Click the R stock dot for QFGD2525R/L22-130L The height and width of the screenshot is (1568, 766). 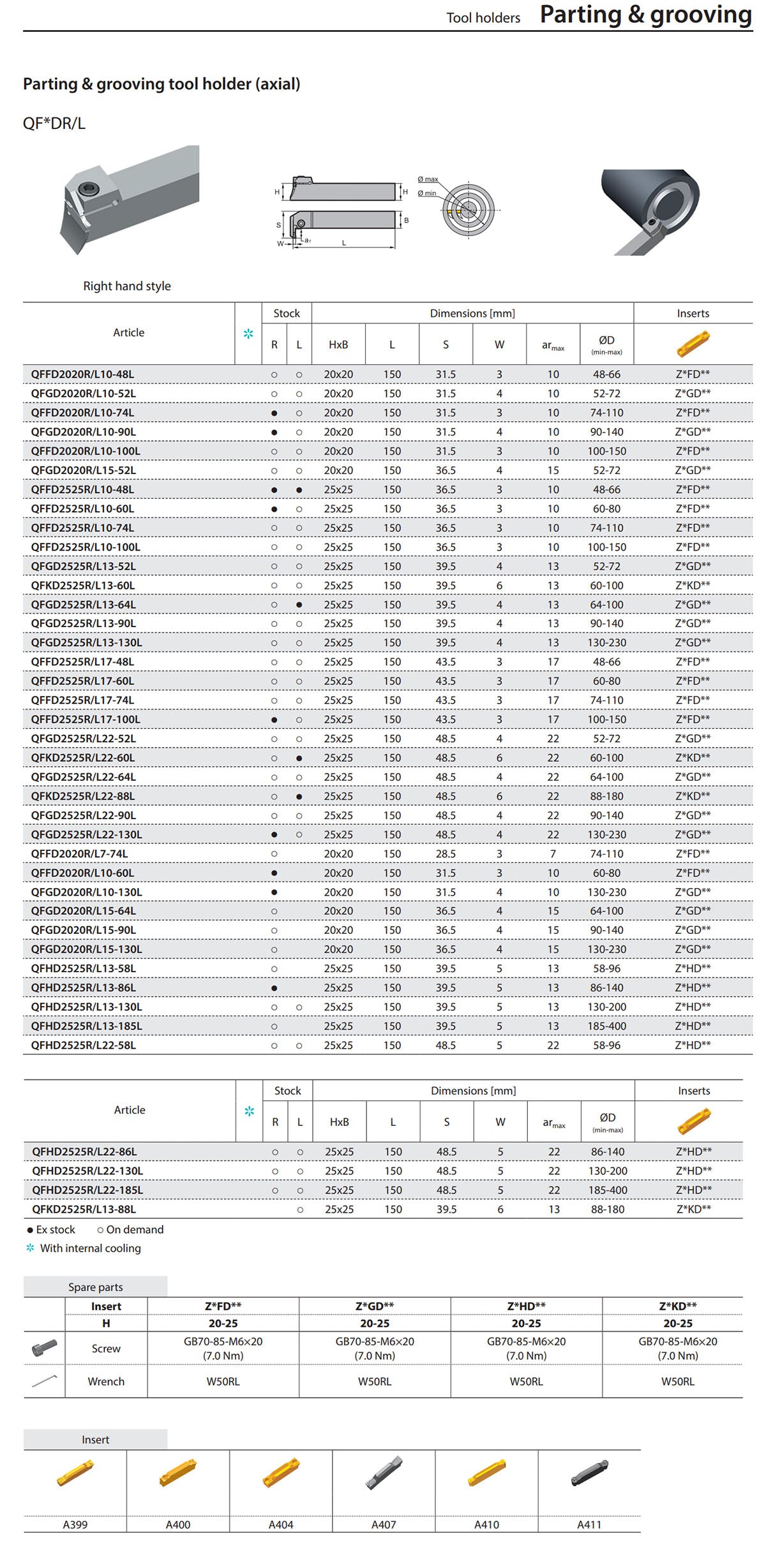pyautogui.click(x=274, y=835)
